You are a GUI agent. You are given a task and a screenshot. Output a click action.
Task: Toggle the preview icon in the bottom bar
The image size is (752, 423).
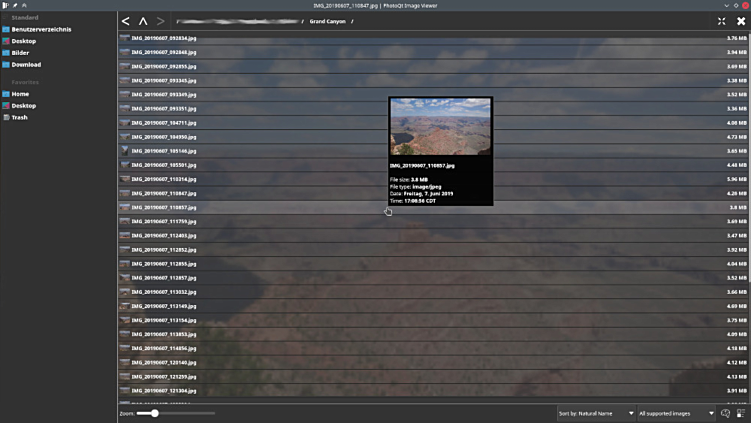pyautogui.click(x=726, y=413)
